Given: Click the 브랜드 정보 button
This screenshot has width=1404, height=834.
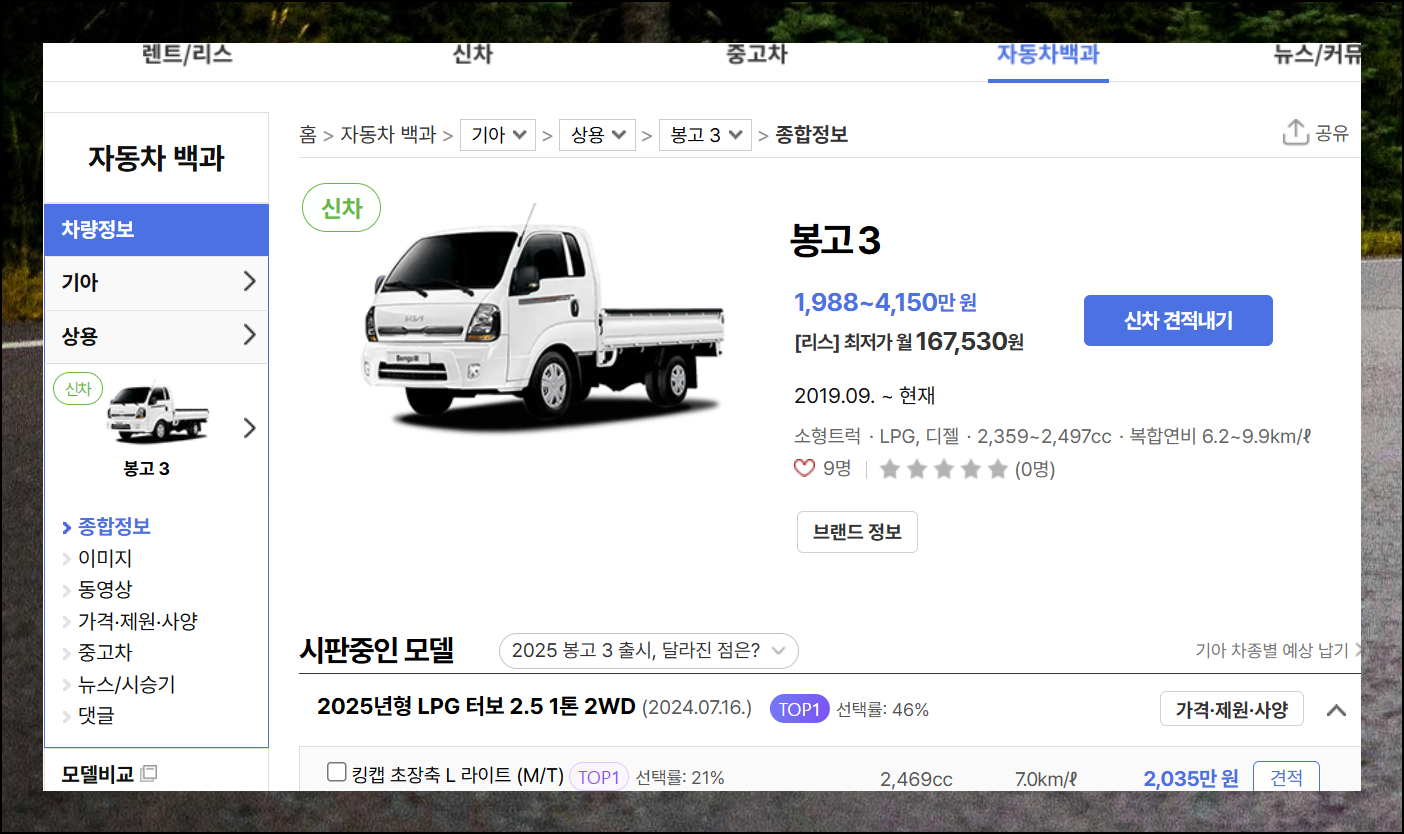Looking at the screenshot, I should pyautogui.click(x=857, y=532).
